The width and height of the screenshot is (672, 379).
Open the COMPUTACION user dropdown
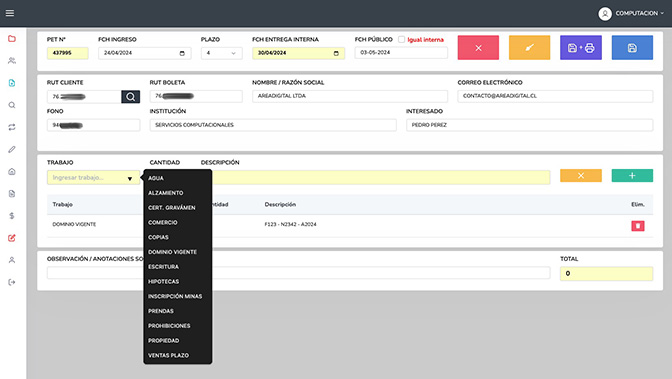(639, 13)
